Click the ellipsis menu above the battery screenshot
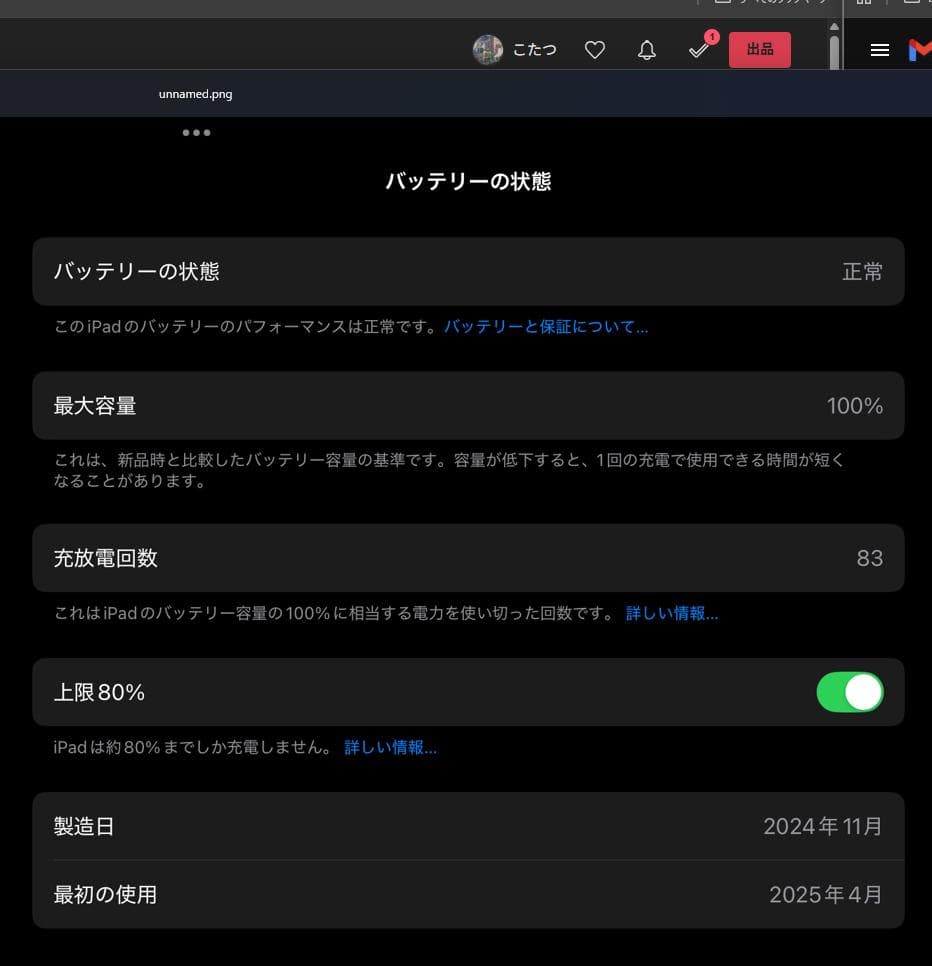This screenshot has width=932, height=966. (196, 132)
